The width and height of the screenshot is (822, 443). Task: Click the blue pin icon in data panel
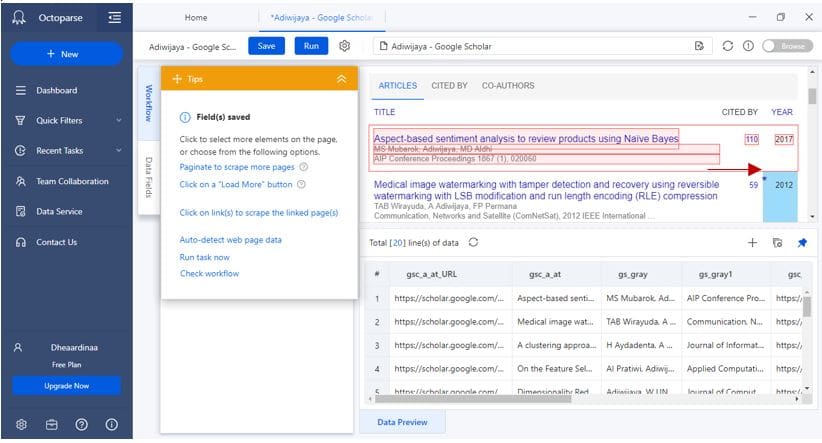click(801, 242)
